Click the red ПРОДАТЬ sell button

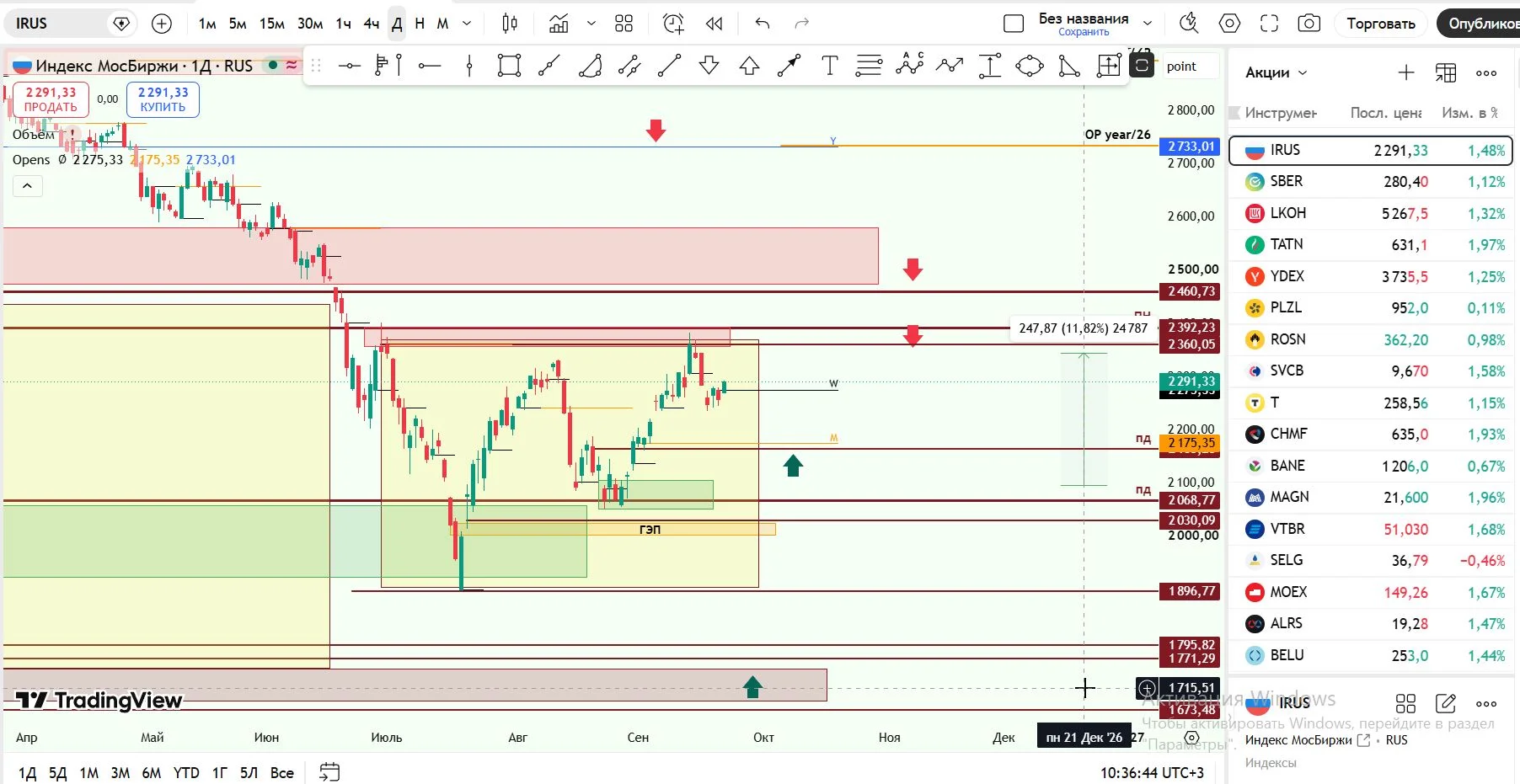pos(51,99)
